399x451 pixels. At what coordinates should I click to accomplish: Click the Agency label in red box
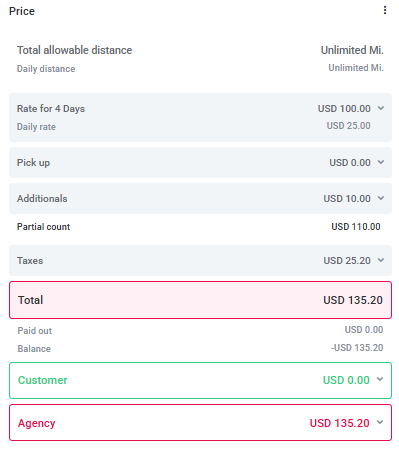37,423
